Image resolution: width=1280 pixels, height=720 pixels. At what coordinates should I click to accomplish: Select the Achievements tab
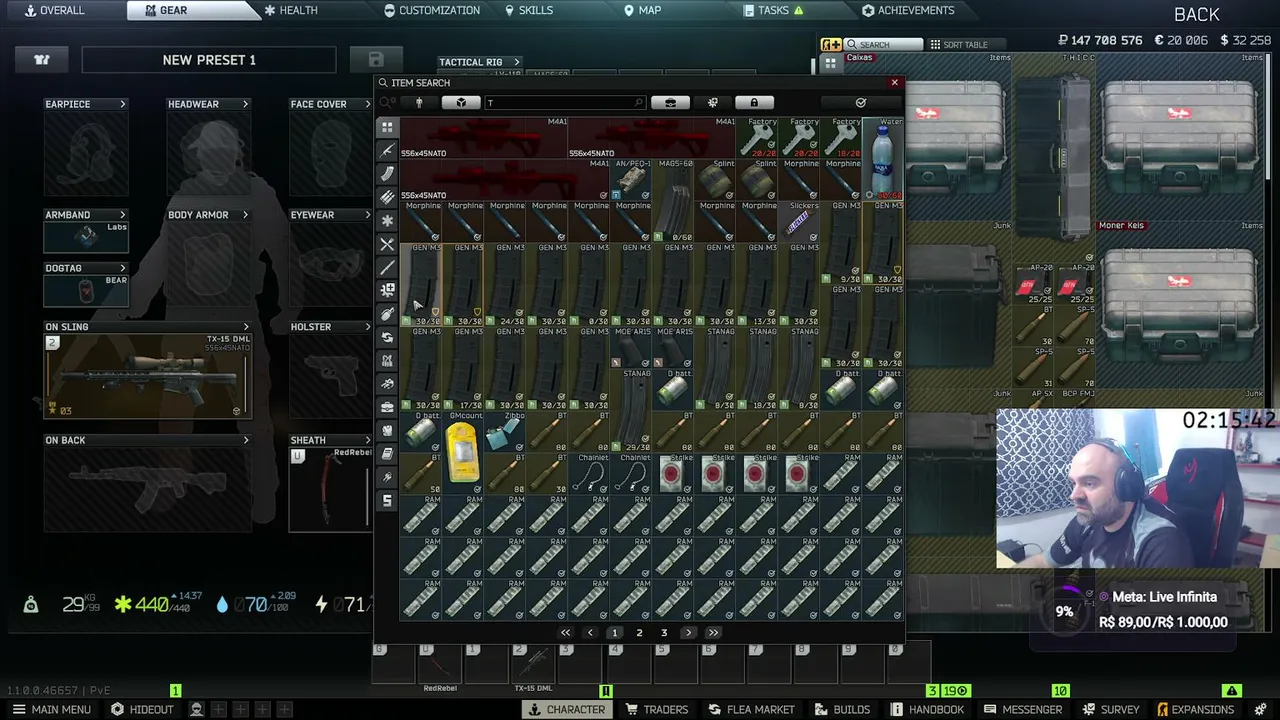click(908, 10)
